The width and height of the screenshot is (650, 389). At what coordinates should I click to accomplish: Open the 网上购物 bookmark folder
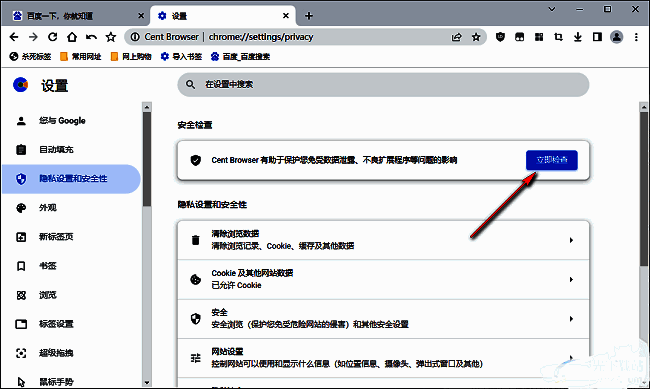click(x=131, y=56)
